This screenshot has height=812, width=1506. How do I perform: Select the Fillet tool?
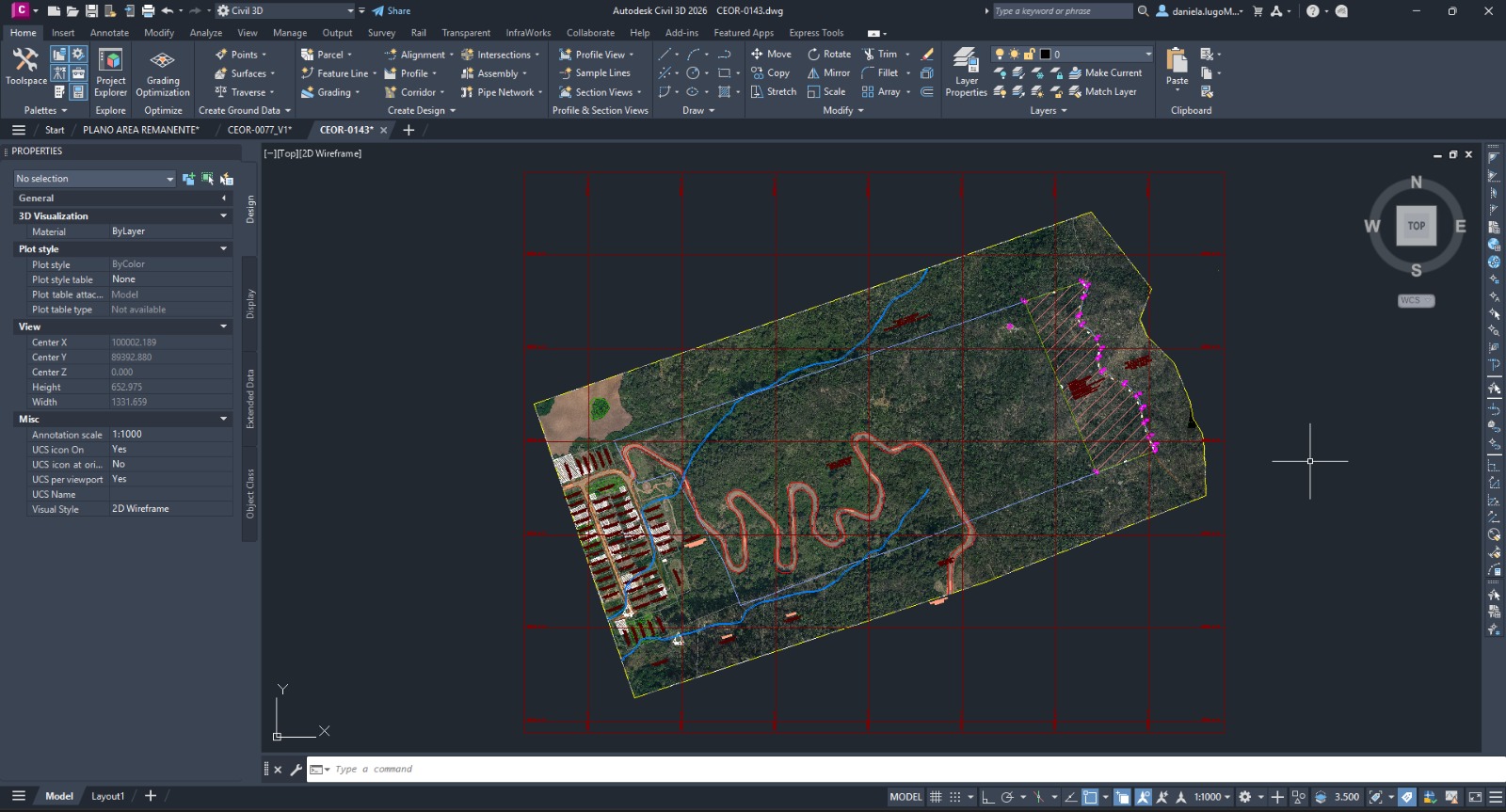click(x=880, y=73)
